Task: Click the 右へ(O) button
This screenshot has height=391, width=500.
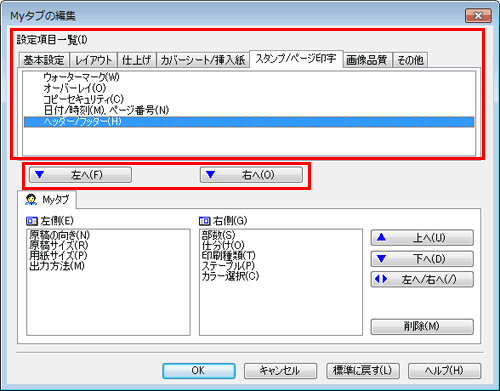Action: click(251, 175)
